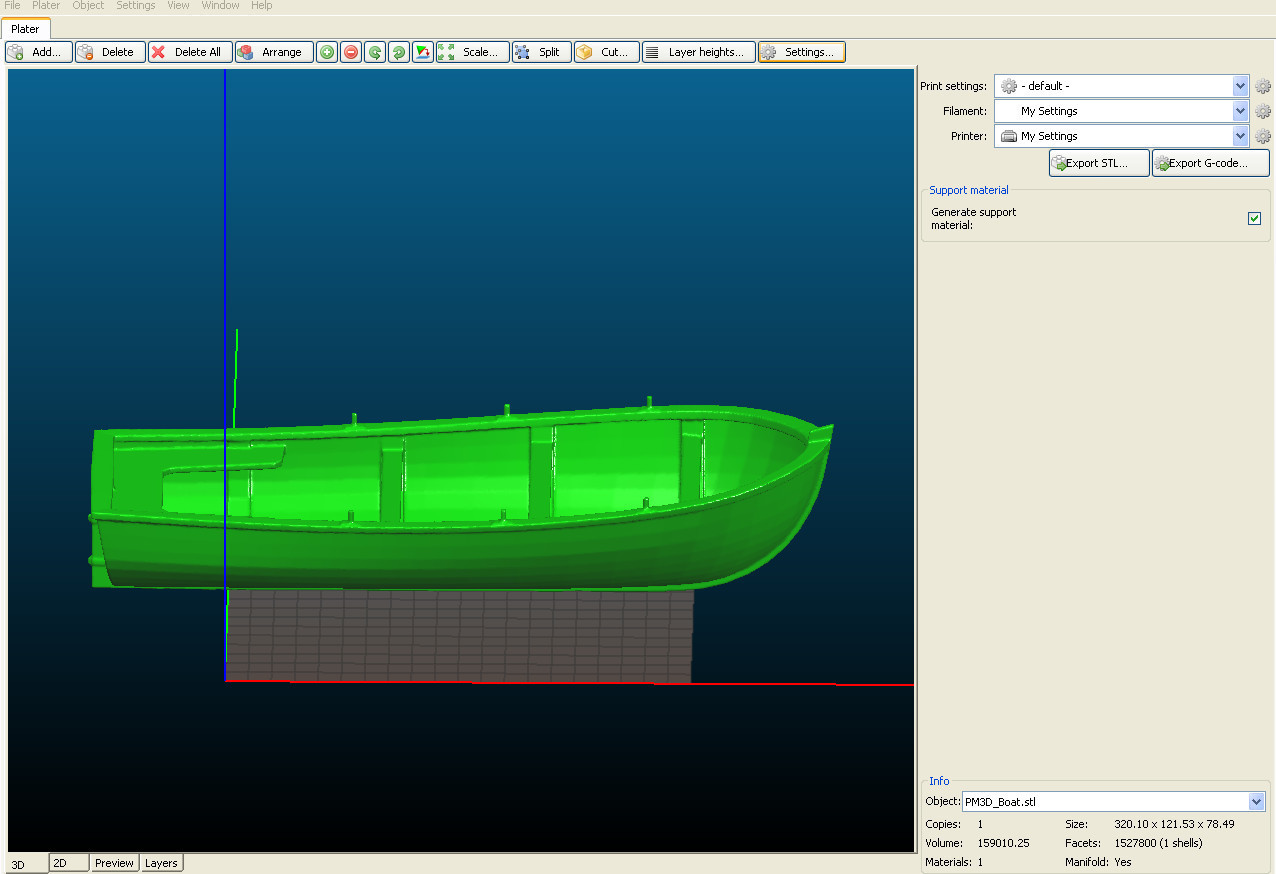Expand the Filament preset dropdown
Viewport: 1276px width, 874px height.
tap(1240, 111)
